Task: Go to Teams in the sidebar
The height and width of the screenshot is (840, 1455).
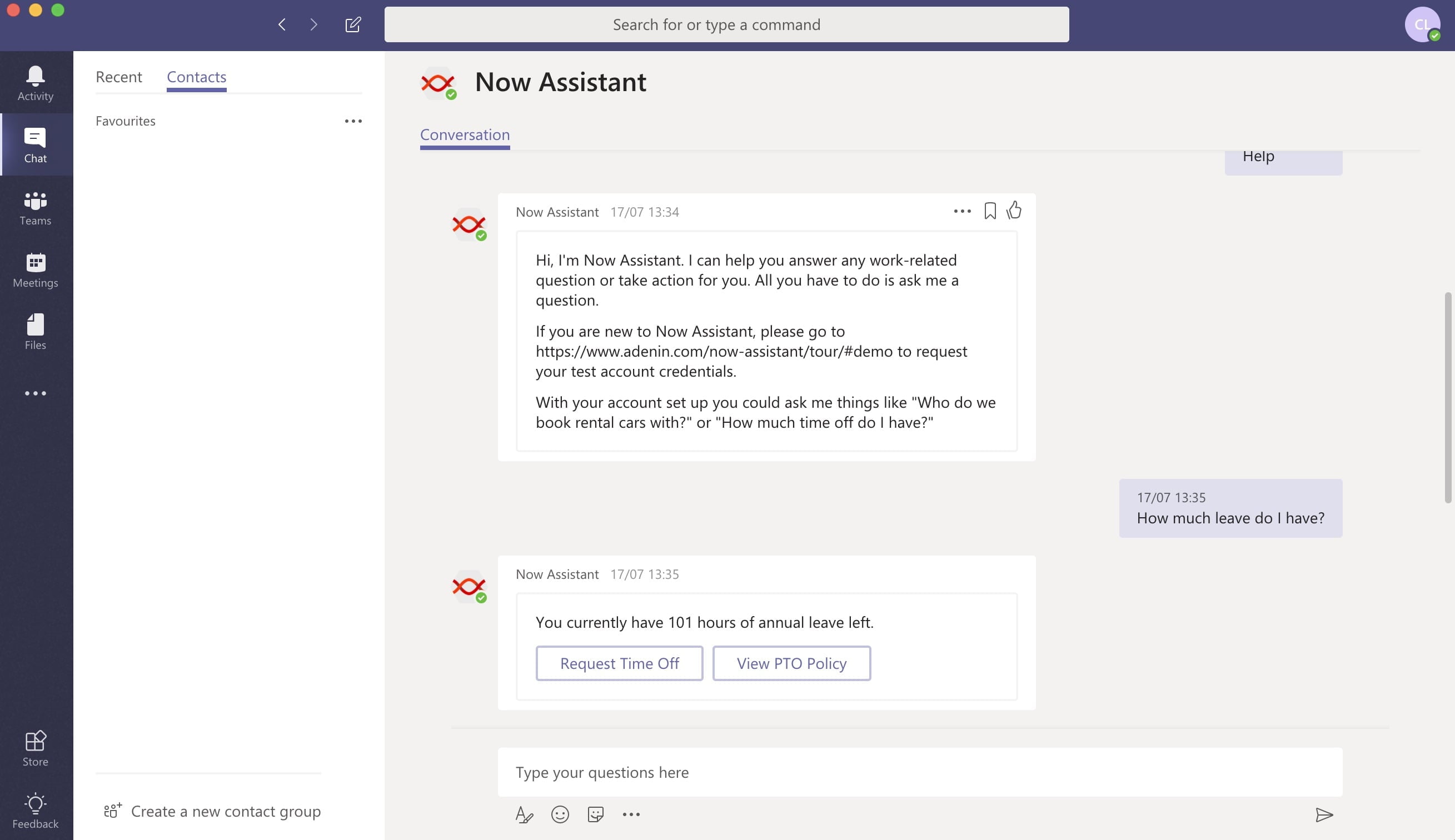Action: 35,208
